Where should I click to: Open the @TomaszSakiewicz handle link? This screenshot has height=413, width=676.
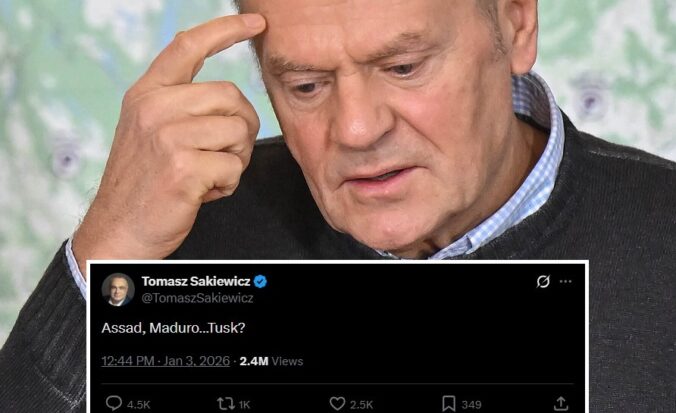click(197, 298)
